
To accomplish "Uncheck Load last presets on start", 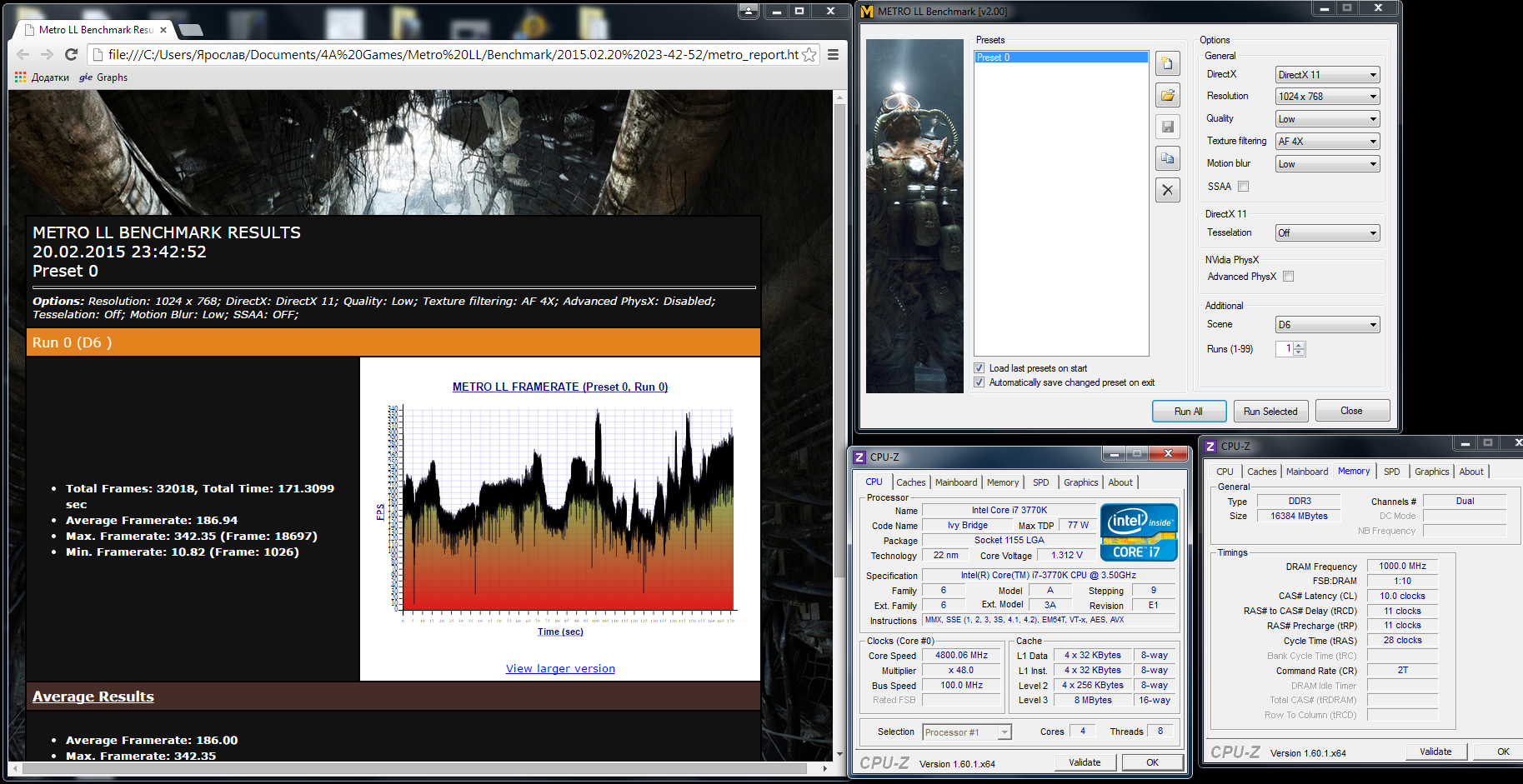I will (979, 368).
